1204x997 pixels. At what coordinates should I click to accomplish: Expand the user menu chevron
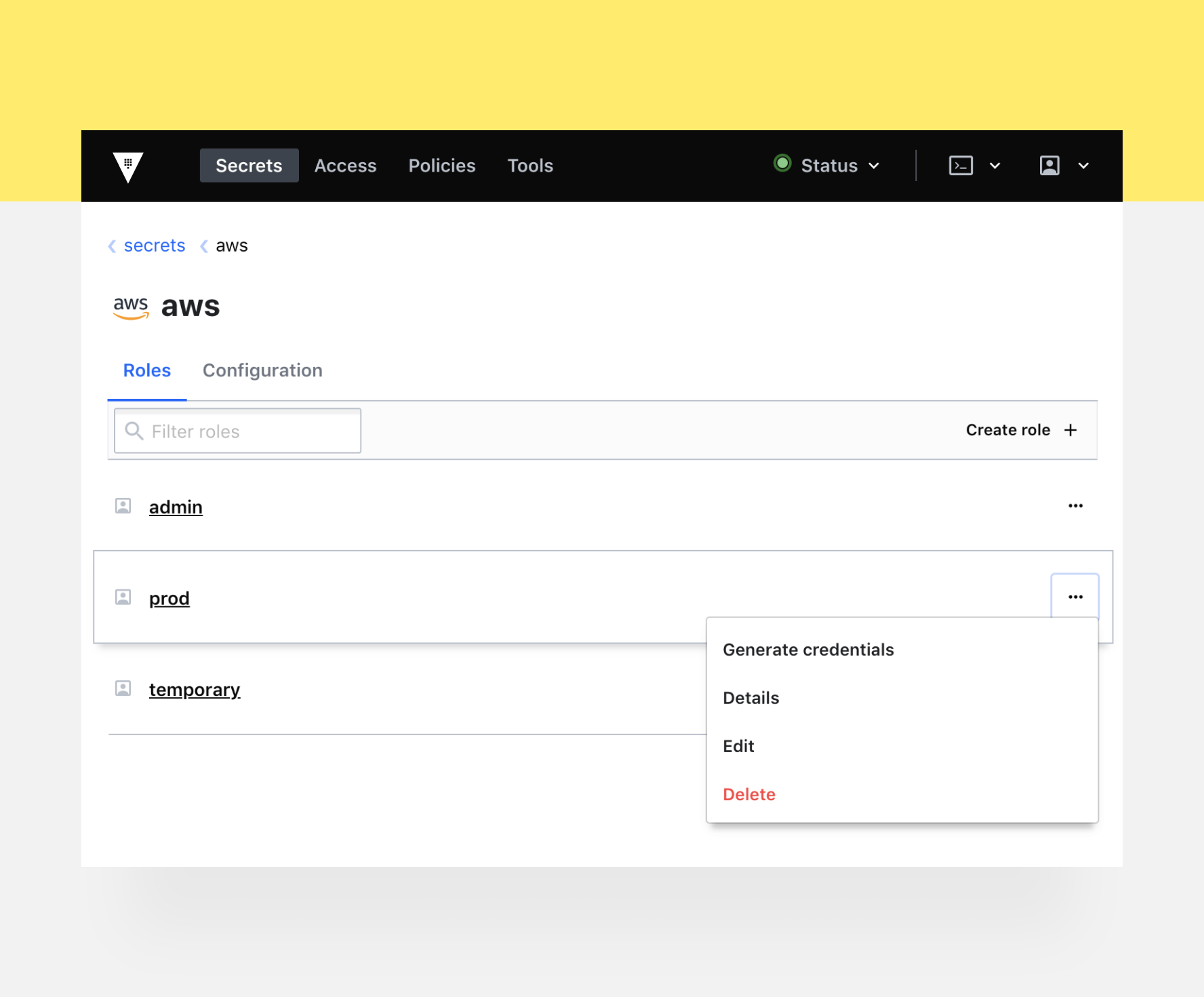(1083, 165)
